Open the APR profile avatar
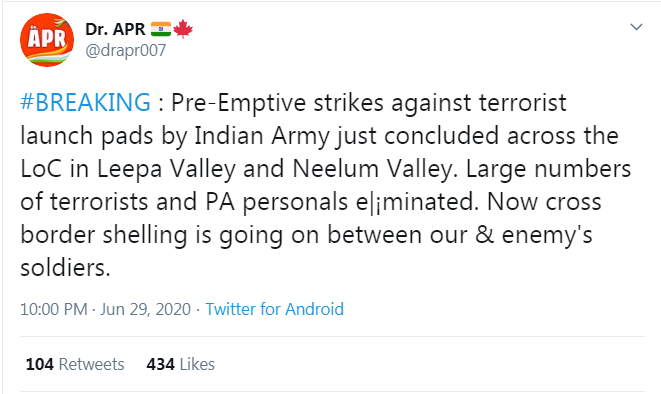Image resolution: width=661 pixels, height=394 pixels. click(47, 40)
